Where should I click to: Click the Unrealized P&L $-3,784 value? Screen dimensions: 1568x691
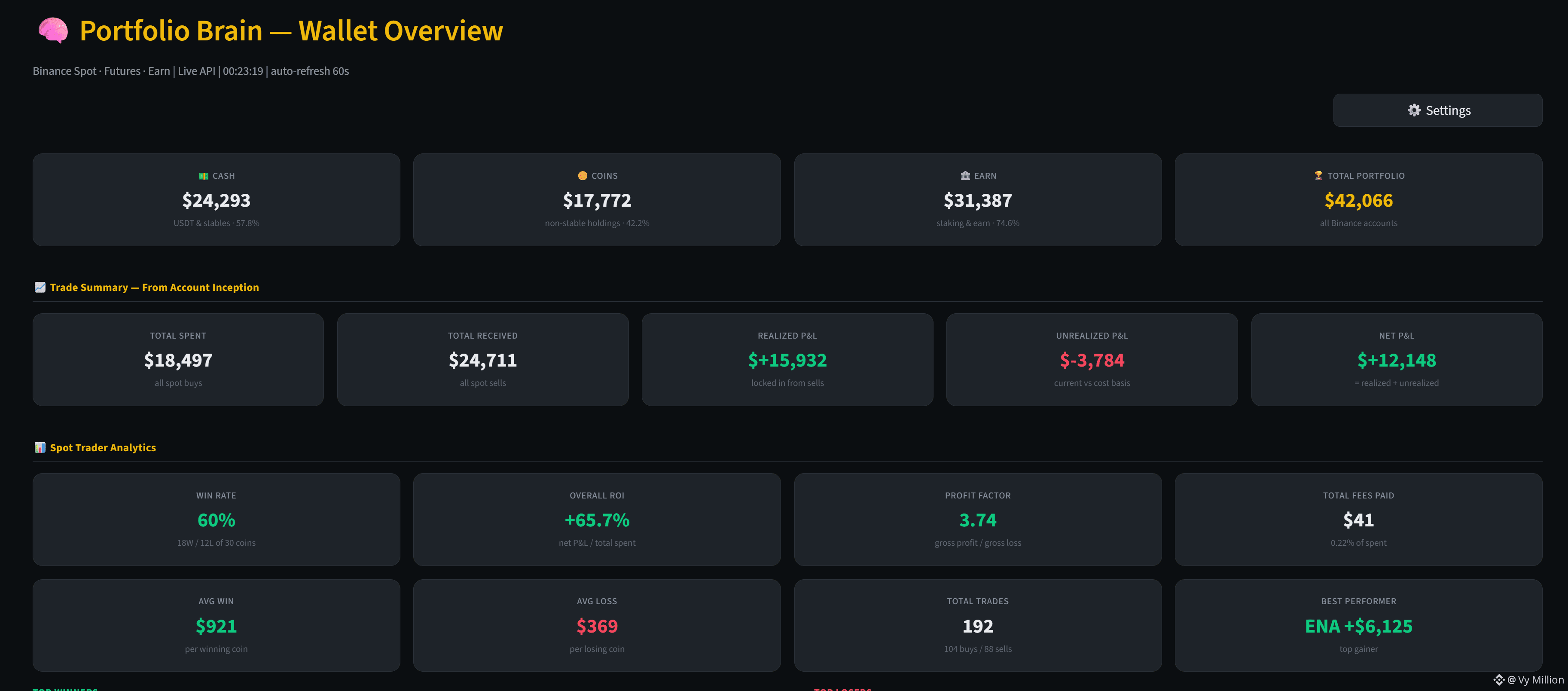[x=1092, y=361]
